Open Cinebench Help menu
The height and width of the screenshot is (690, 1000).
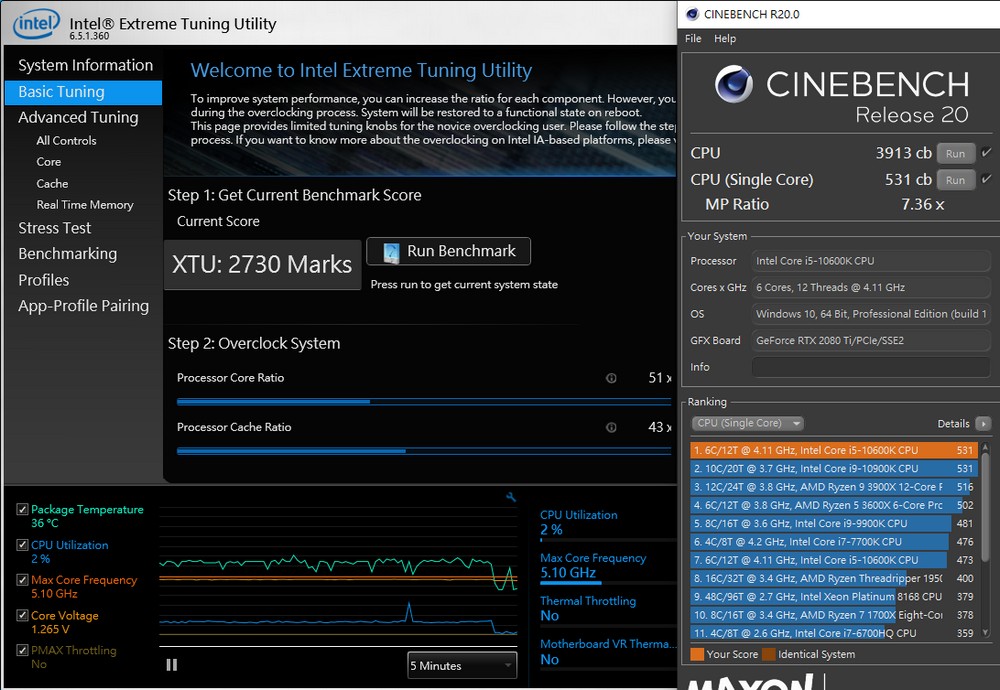[724, 38]
